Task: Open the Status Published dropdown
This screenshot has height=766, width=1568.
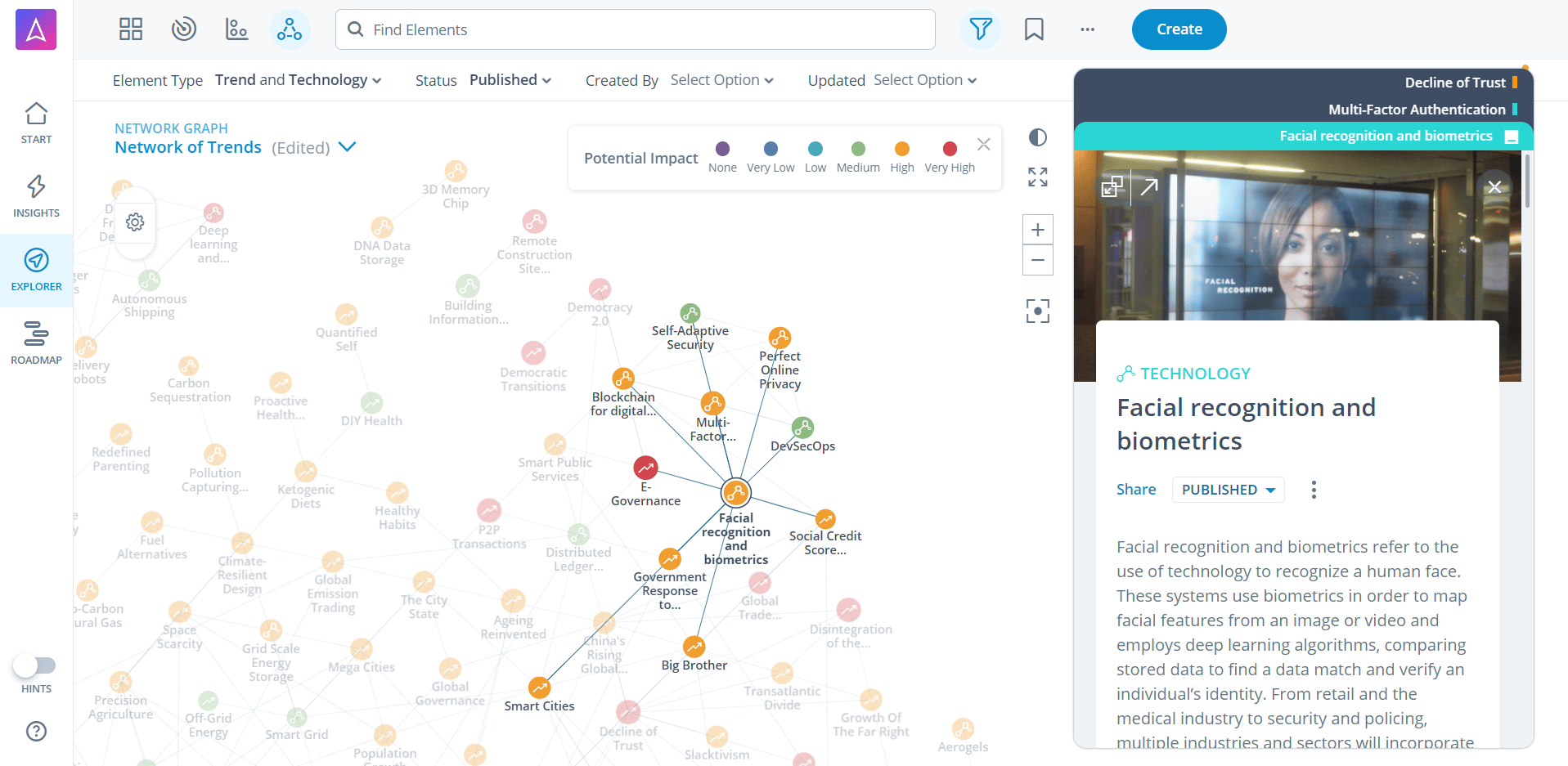Action: click(x=510, y=80)
